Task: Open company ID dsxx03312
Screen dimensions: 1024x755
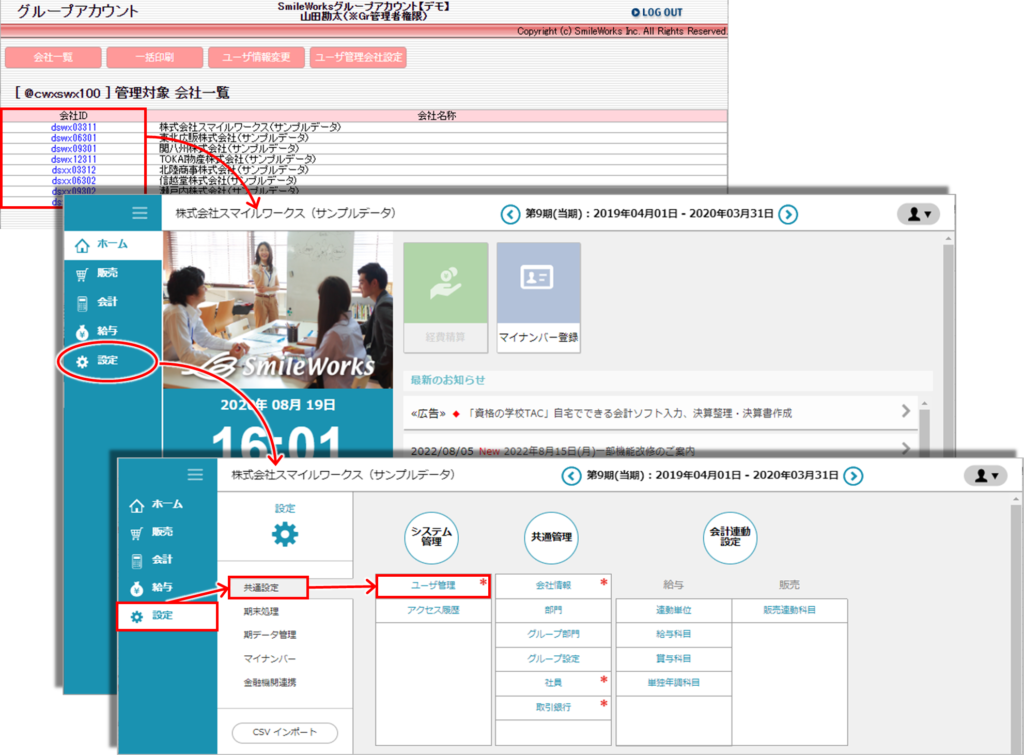Action: (x=74, y=170)
